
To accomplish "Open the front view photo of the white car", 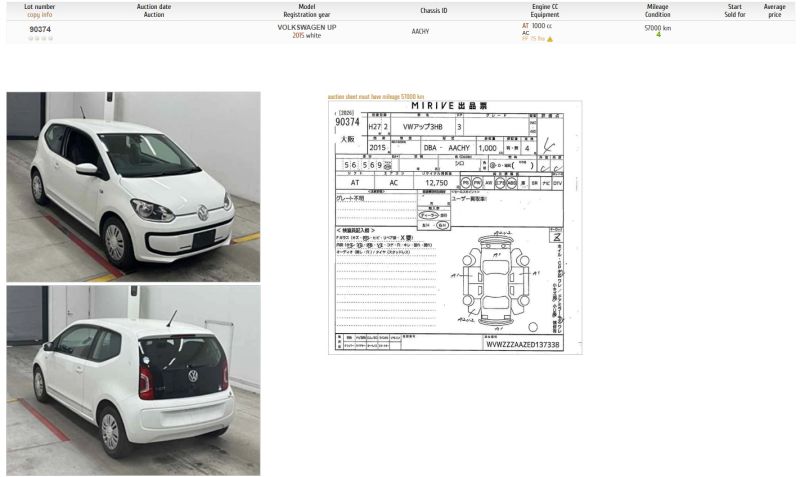I will coord(133,187).
